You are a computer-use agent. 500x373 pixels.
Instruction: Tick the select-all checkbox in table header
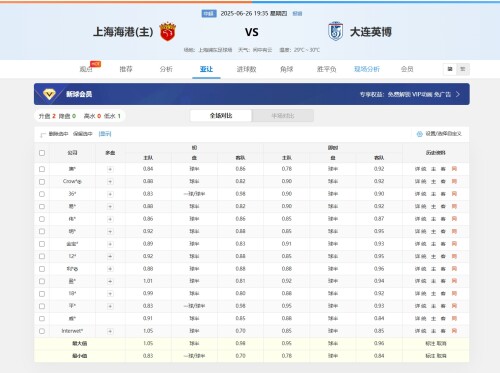(x=42, y=153)
